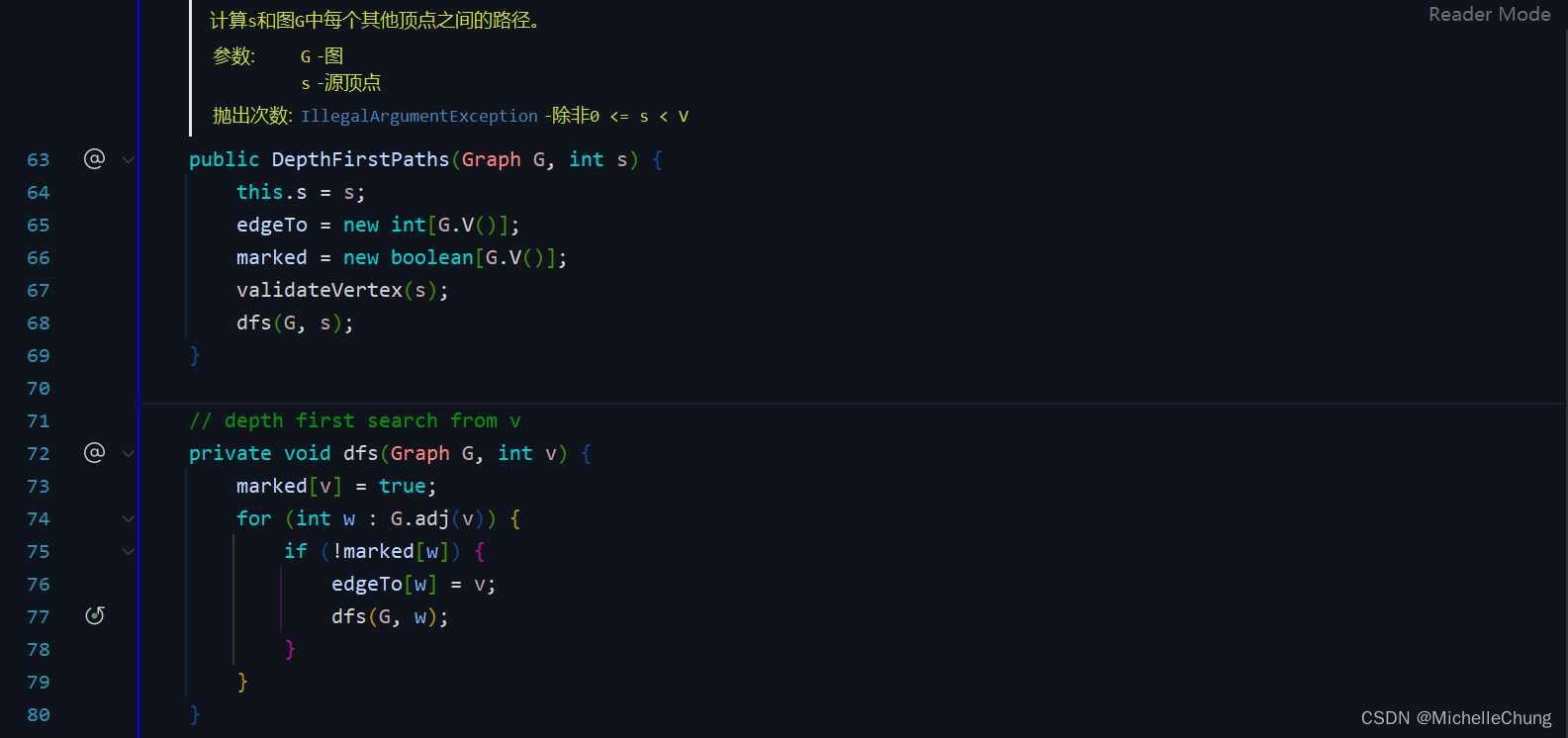
Task: Click line number 66 in the gutter
Action: click(39, 257)
